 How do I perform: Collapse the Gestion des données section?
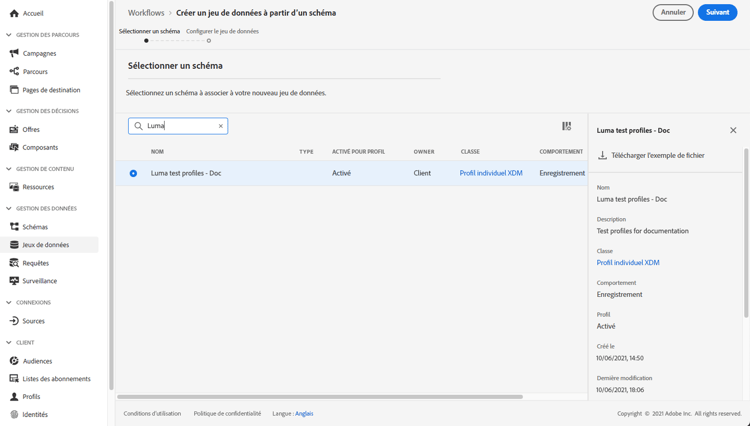point(9,208)
